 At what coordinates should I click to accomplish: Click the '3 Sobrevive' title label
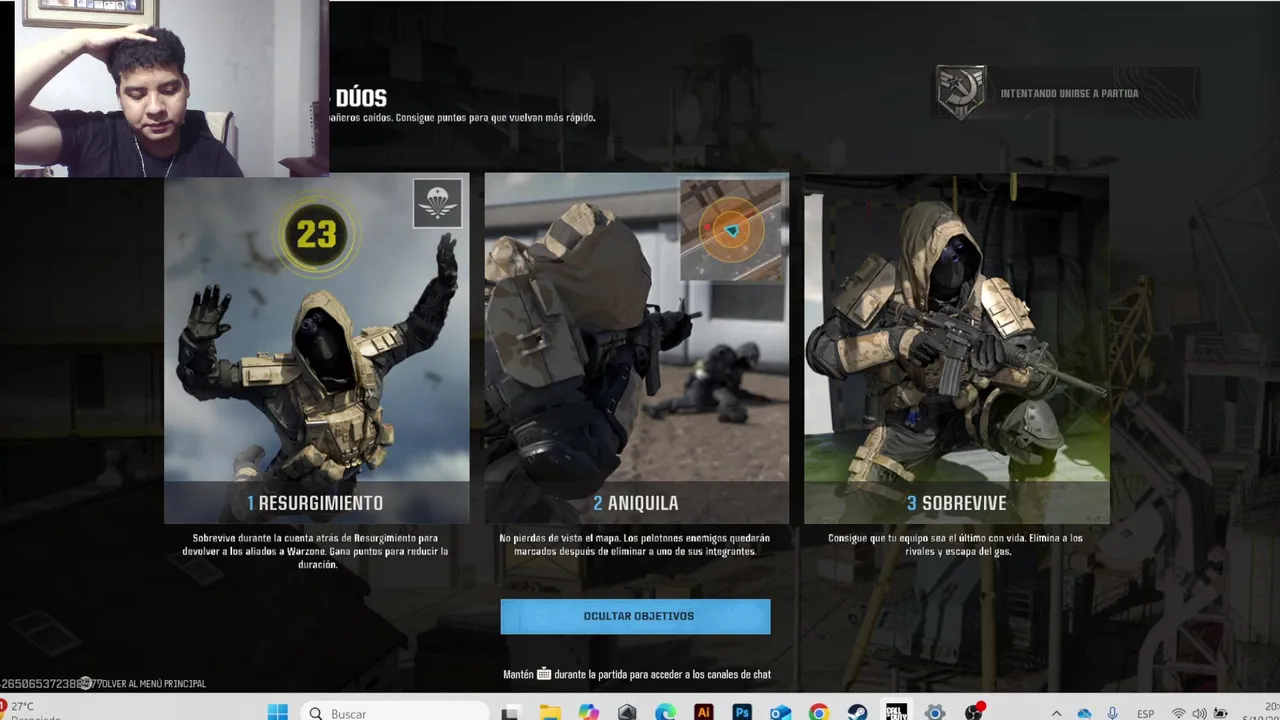(x=957, y=503)
